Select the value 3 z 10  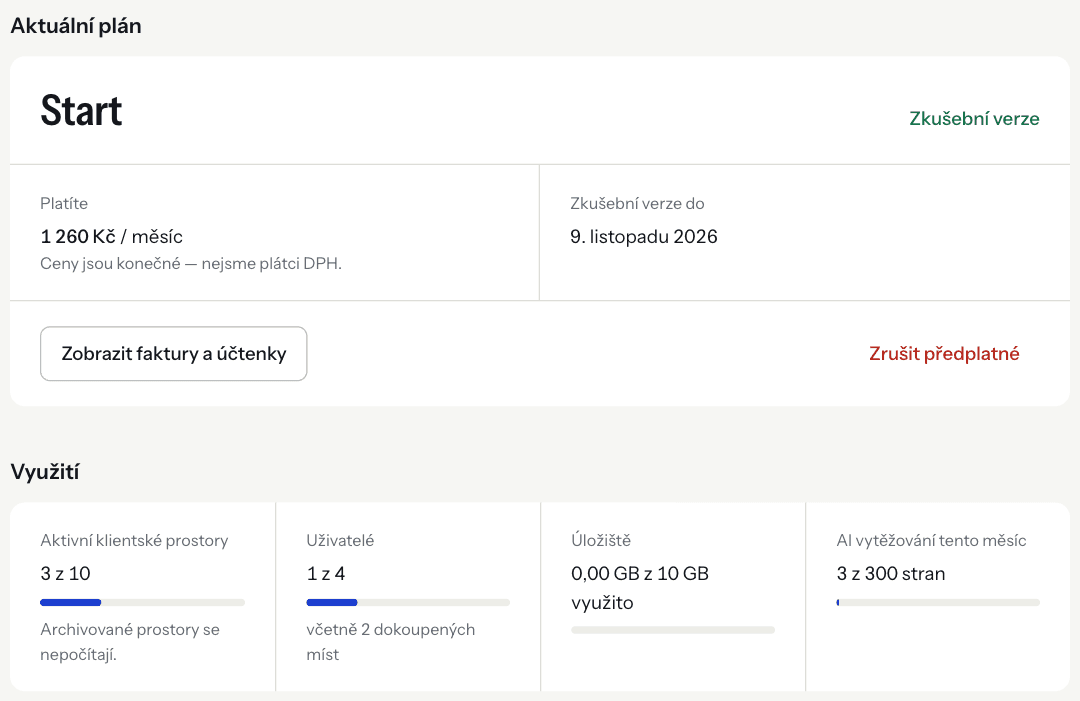coord(65,574)
